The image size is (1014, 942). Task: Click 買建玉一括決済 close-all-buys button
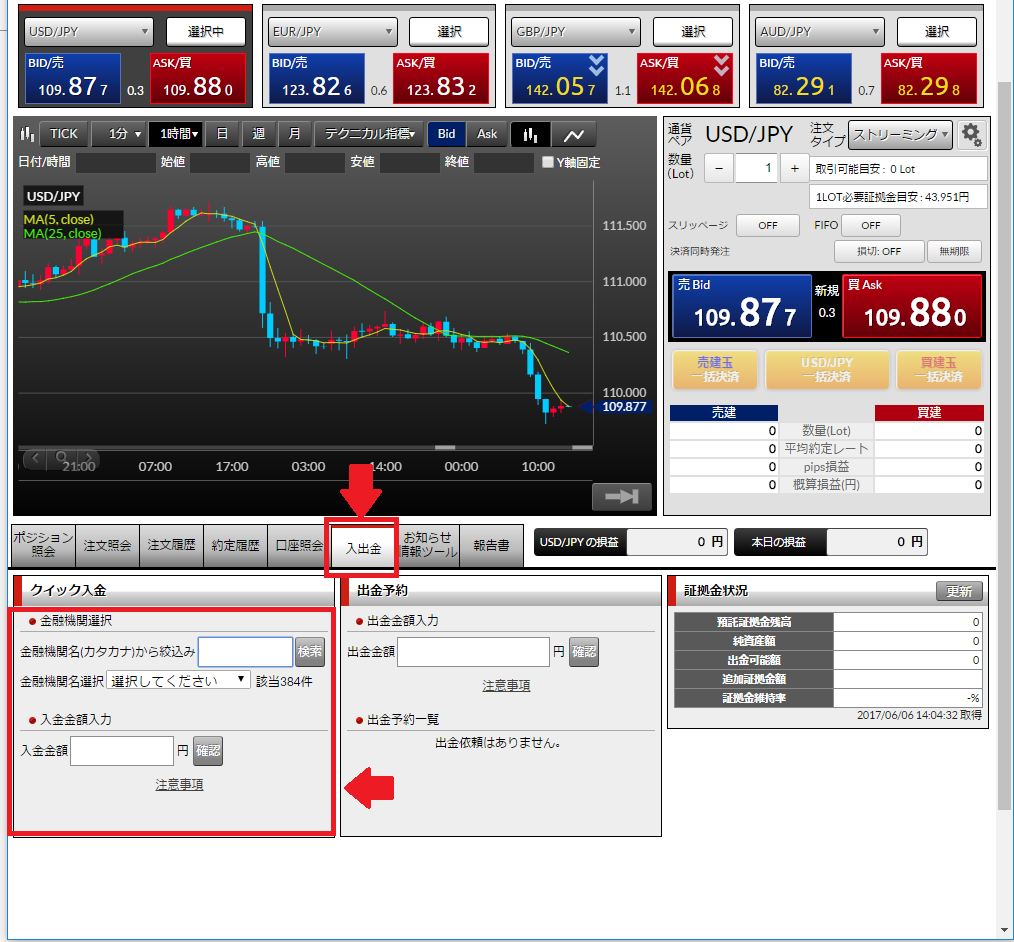[938, 369]
